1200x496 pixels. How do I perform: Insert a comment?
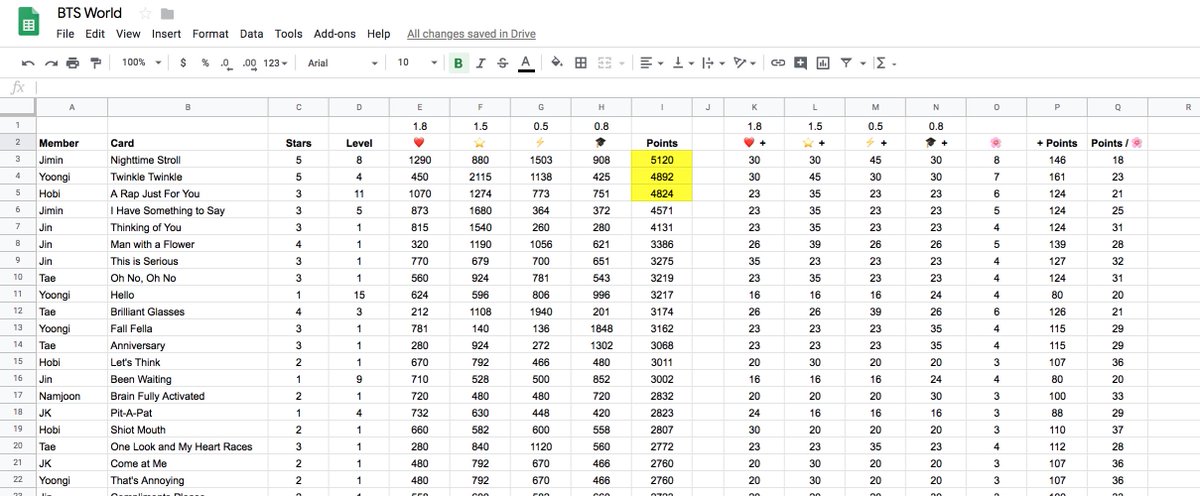800,63
